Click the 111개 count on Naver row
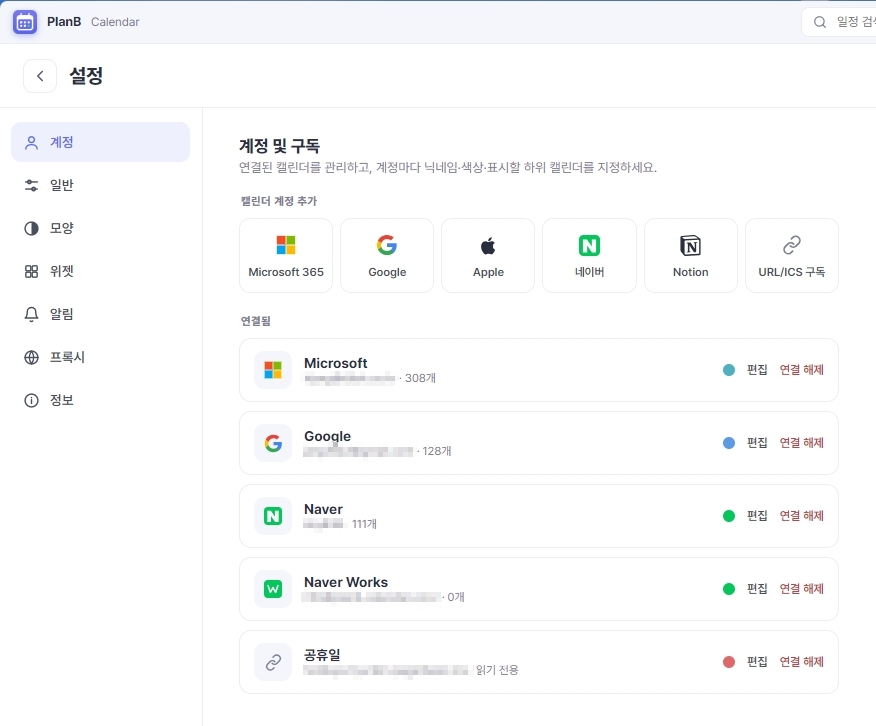Screen dimensions: 876x726 (x=364, y=524)
